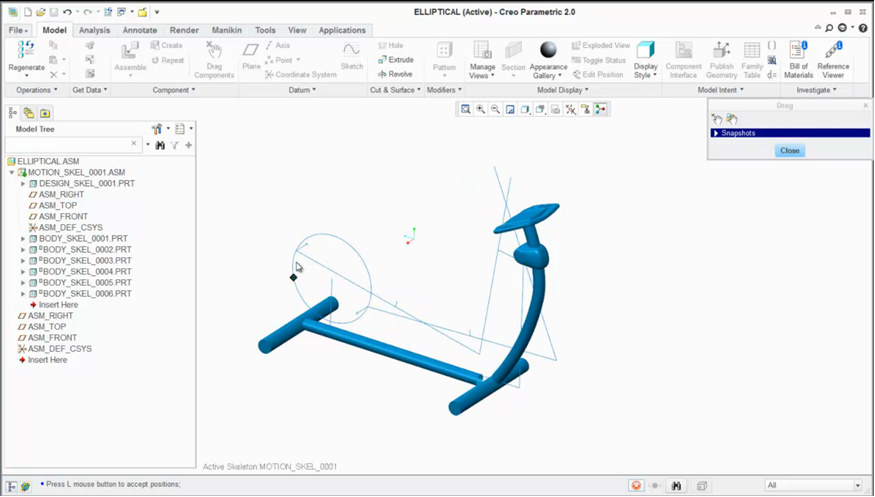875x497 pixels.
Task: Click the Manage Views icon
Action: coord(482,50)
